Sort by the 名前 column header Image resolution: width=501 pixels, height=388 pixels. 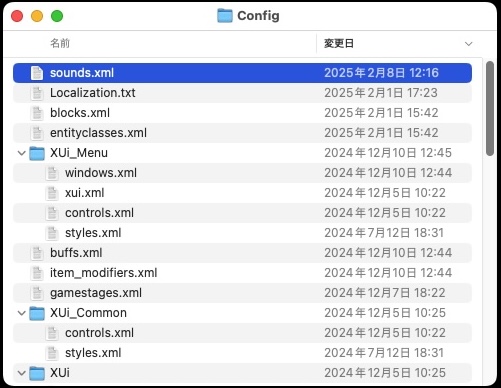60,43
